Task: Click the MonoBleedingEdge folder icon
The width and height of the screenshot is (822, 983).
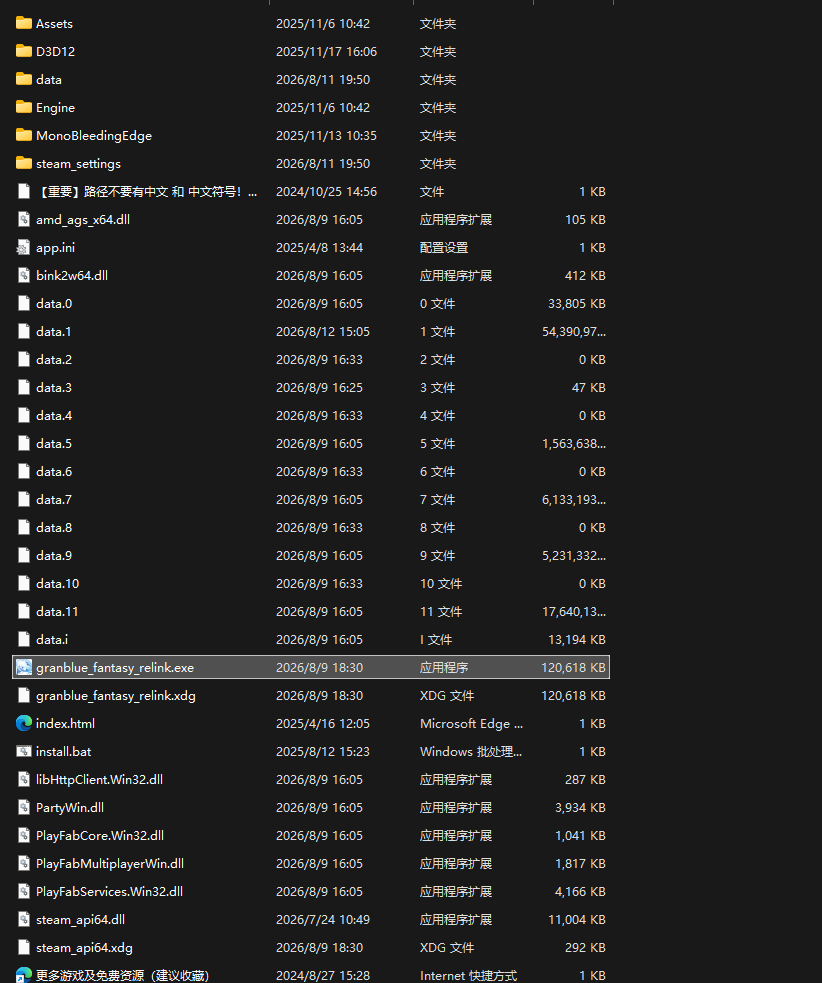Action: click(24, 135)
